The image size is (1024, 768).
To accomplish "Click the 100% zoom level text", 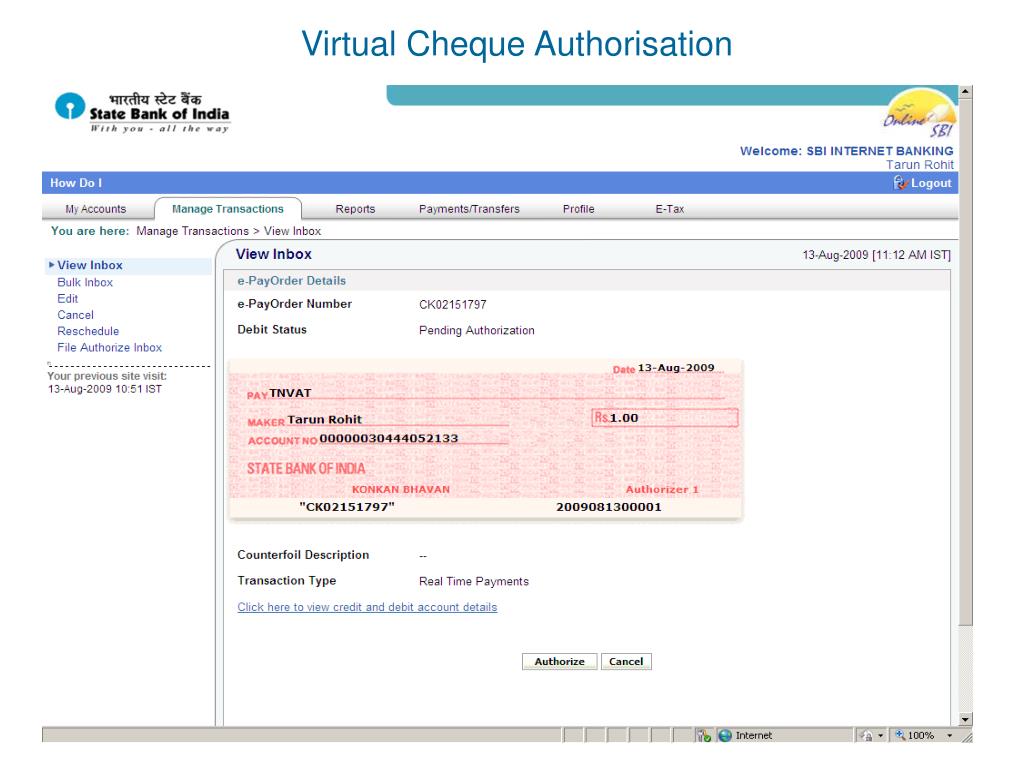I will click(x=921, y=735).
